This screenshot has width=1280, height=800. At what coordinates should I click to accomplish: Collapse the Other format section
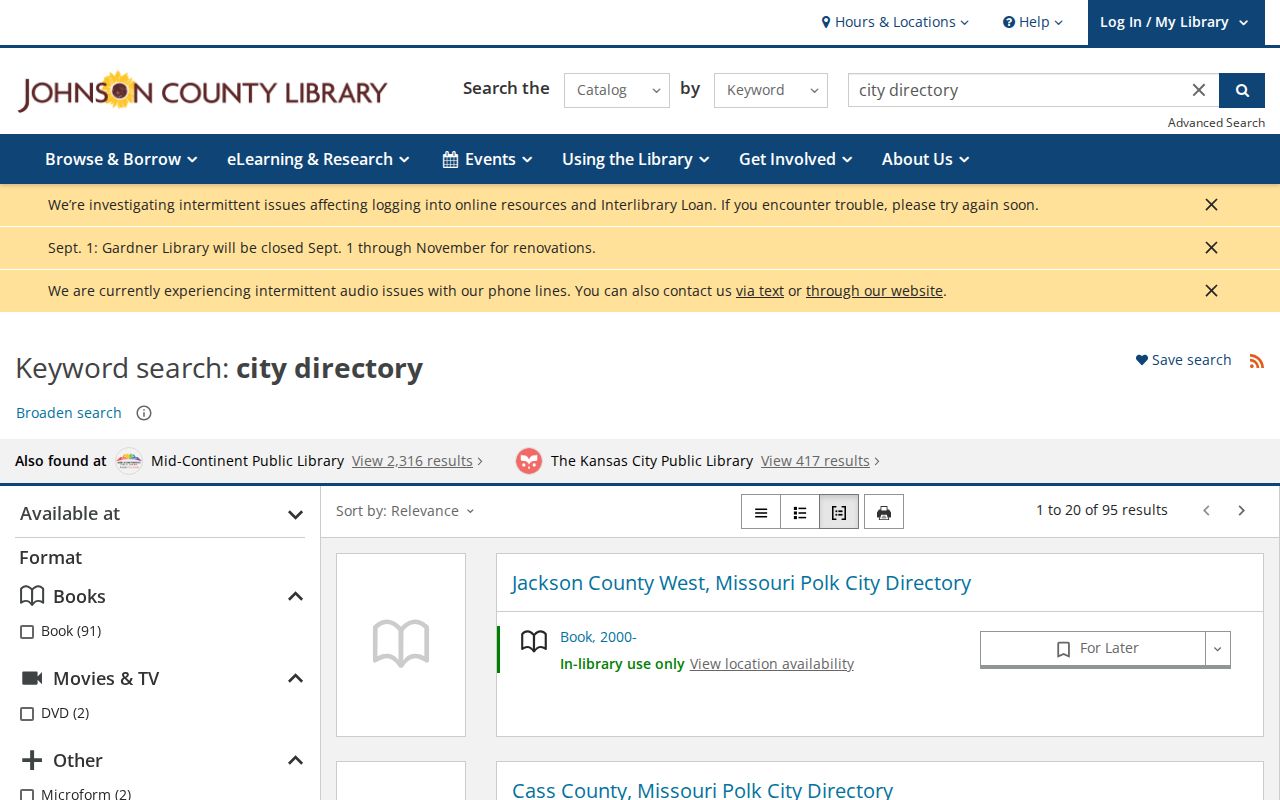pyautogui.click(x=295, y=761)
